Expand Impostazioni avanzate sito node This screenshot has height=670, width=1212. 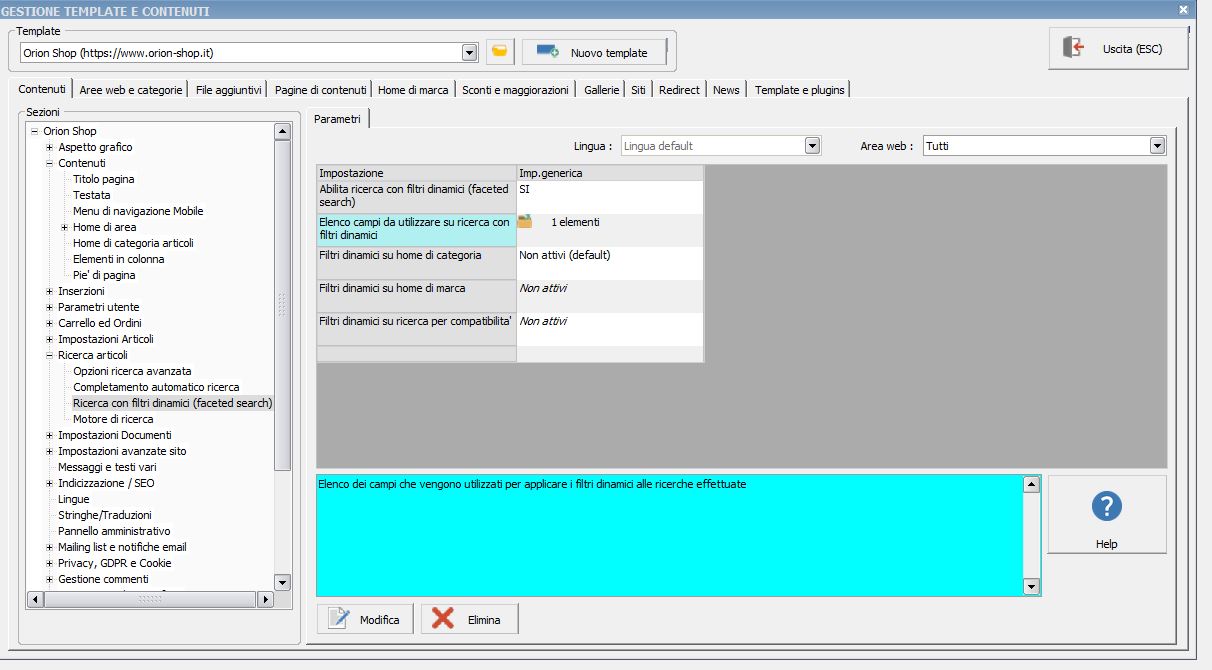[x=49, y=451]
